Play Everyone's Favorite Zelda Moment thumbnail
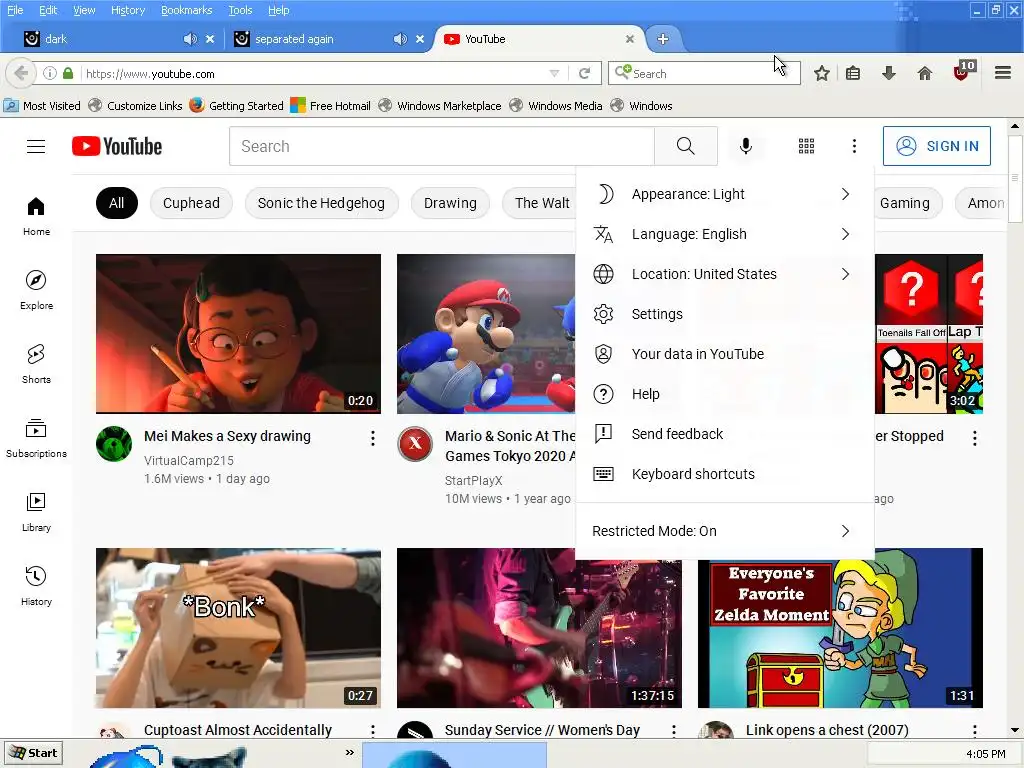Viewport: 1024px width, 768px height. 840,628
